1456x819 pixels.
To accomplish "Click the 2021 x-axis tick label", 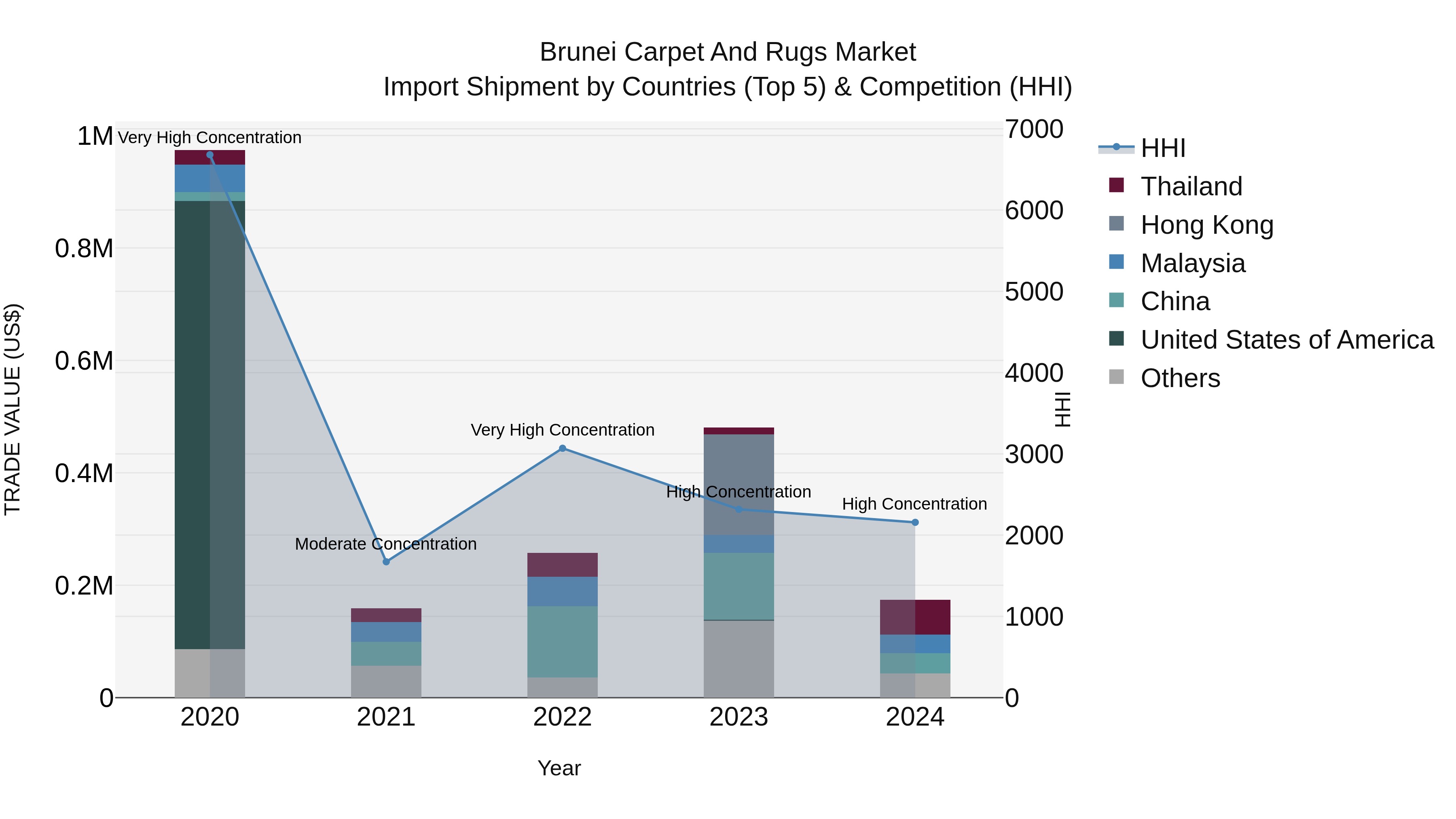I will point(386,717).
